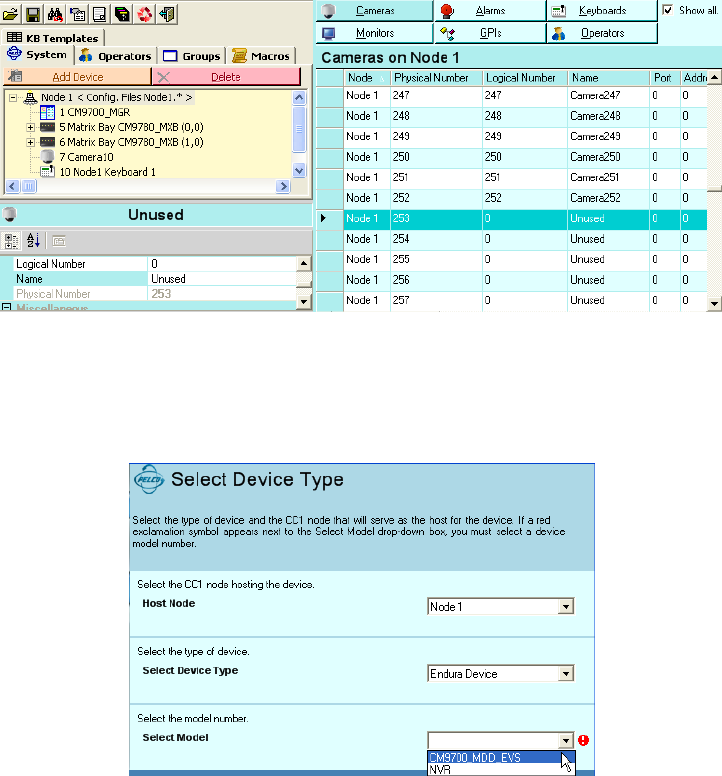722x776 pixels.
Task: Open the Host Node dropdown
Action: click(566, 606)
